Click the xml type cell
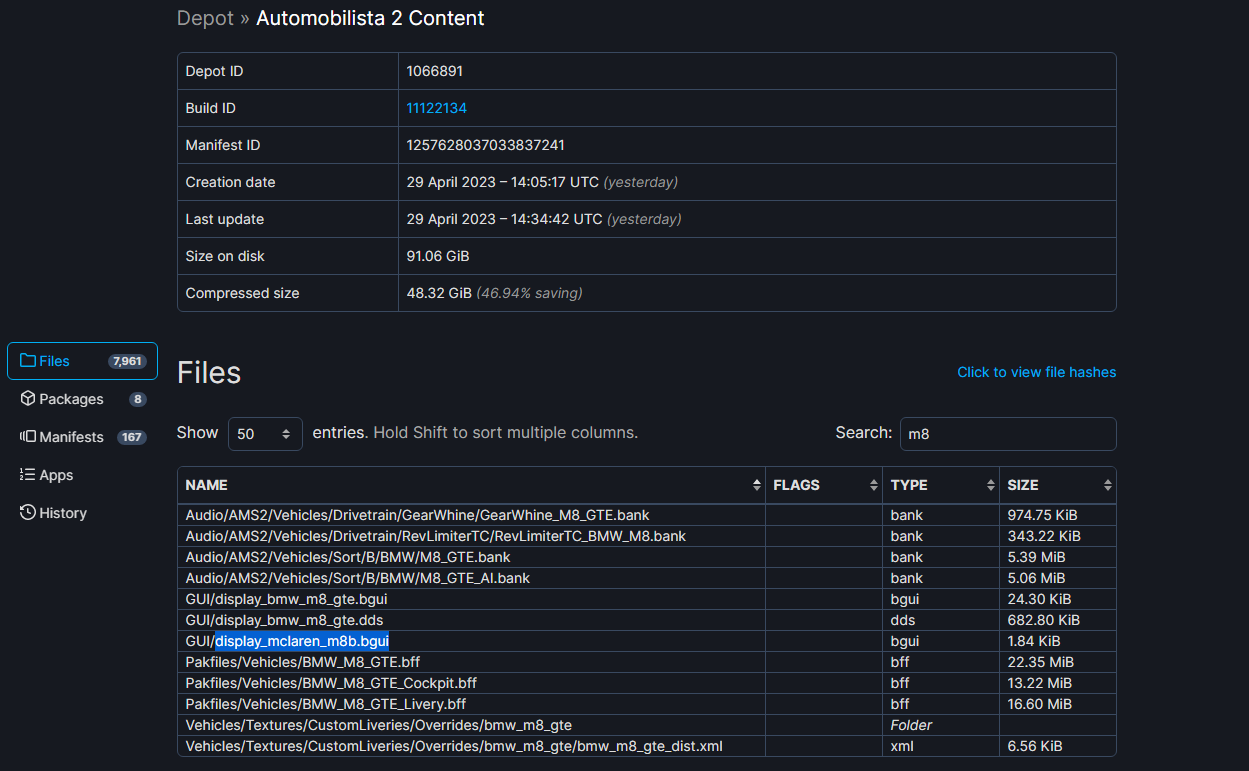 coord(941,746)
